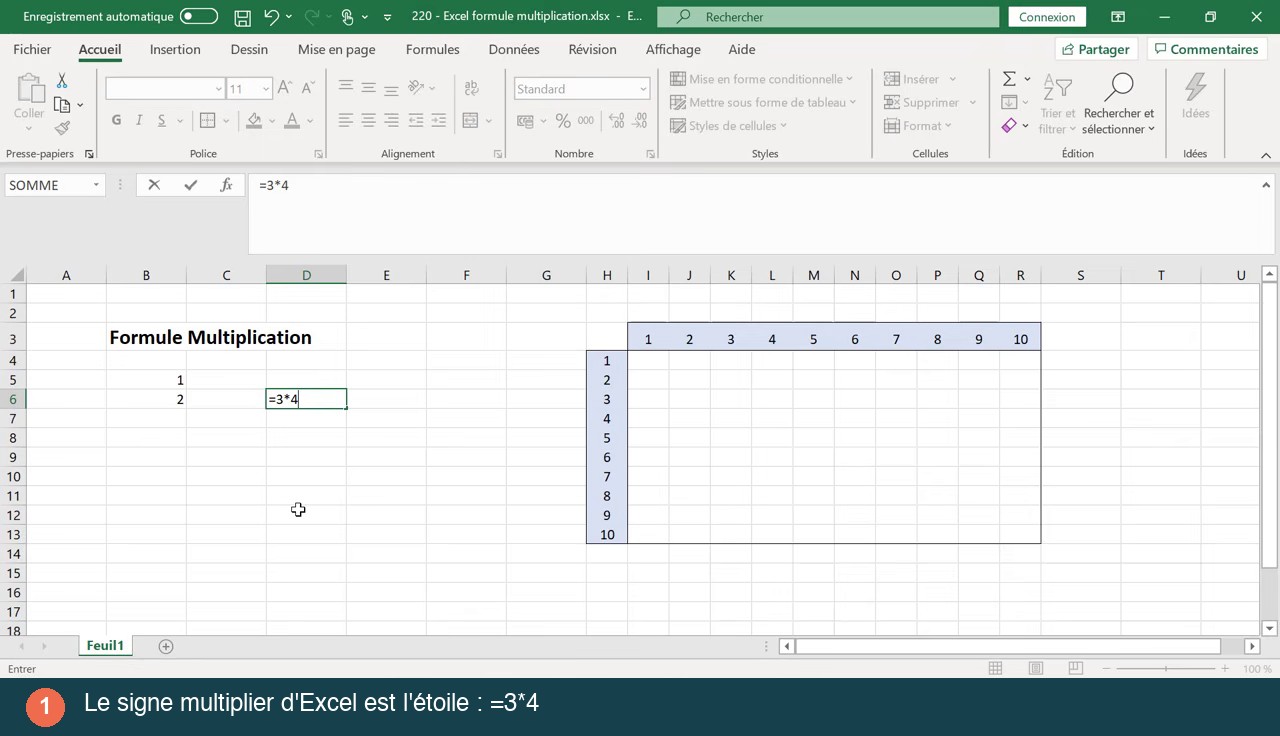Image resolution: width=1280 pixels, height=736 pixels.
Task: Select the Feuil1 sheet tab
Action: pyautogui.click(x=105, y=646)
